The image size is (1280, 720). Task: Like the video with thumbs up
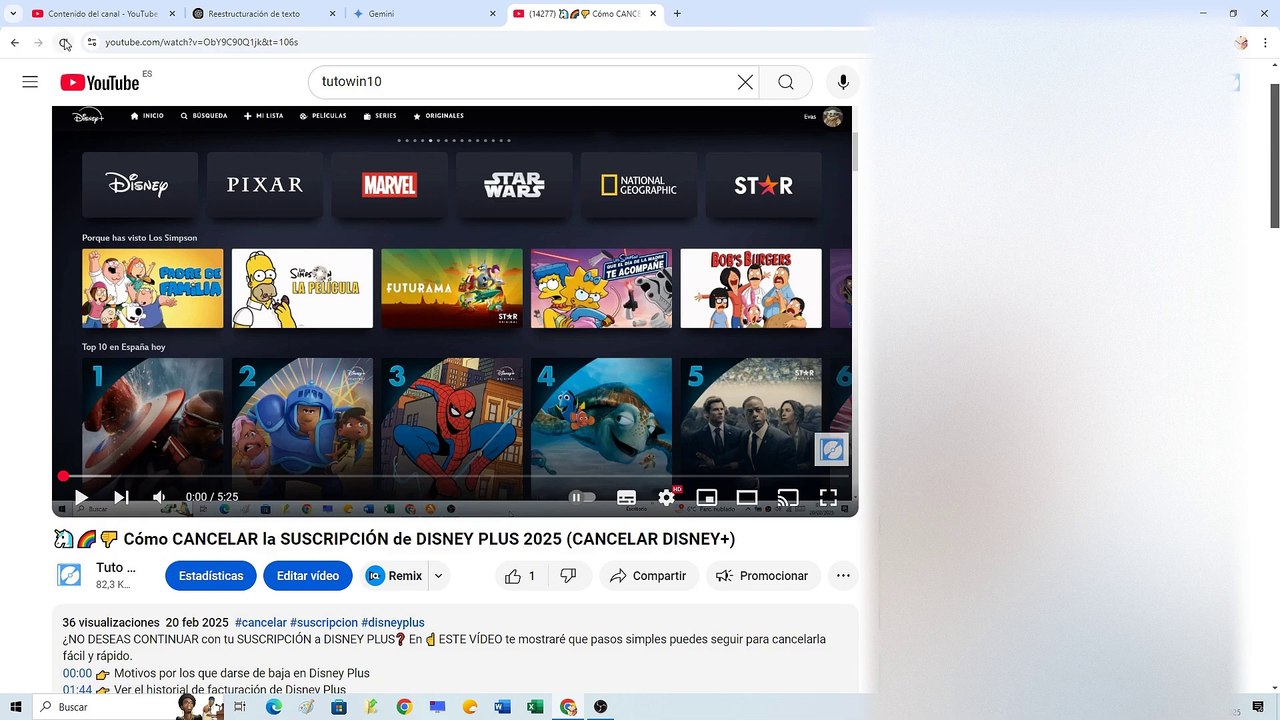pos(521,576)
